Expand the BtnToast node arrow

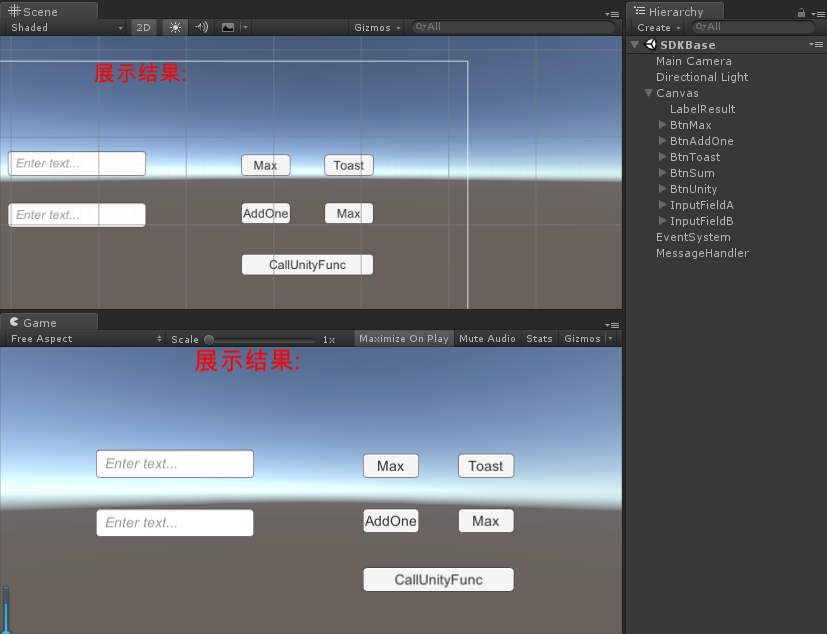tap(662, 157)
